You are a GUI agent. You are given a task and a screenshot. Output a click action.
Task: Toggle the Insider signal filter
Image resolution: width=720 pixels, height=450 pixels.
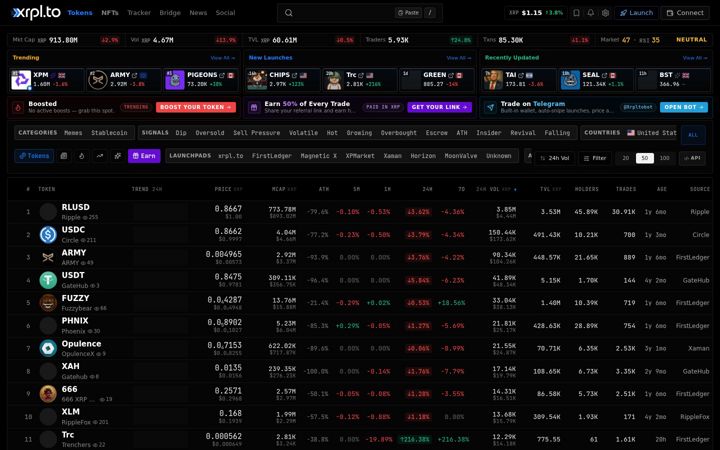pyautogui.click(x=489, y=133)
